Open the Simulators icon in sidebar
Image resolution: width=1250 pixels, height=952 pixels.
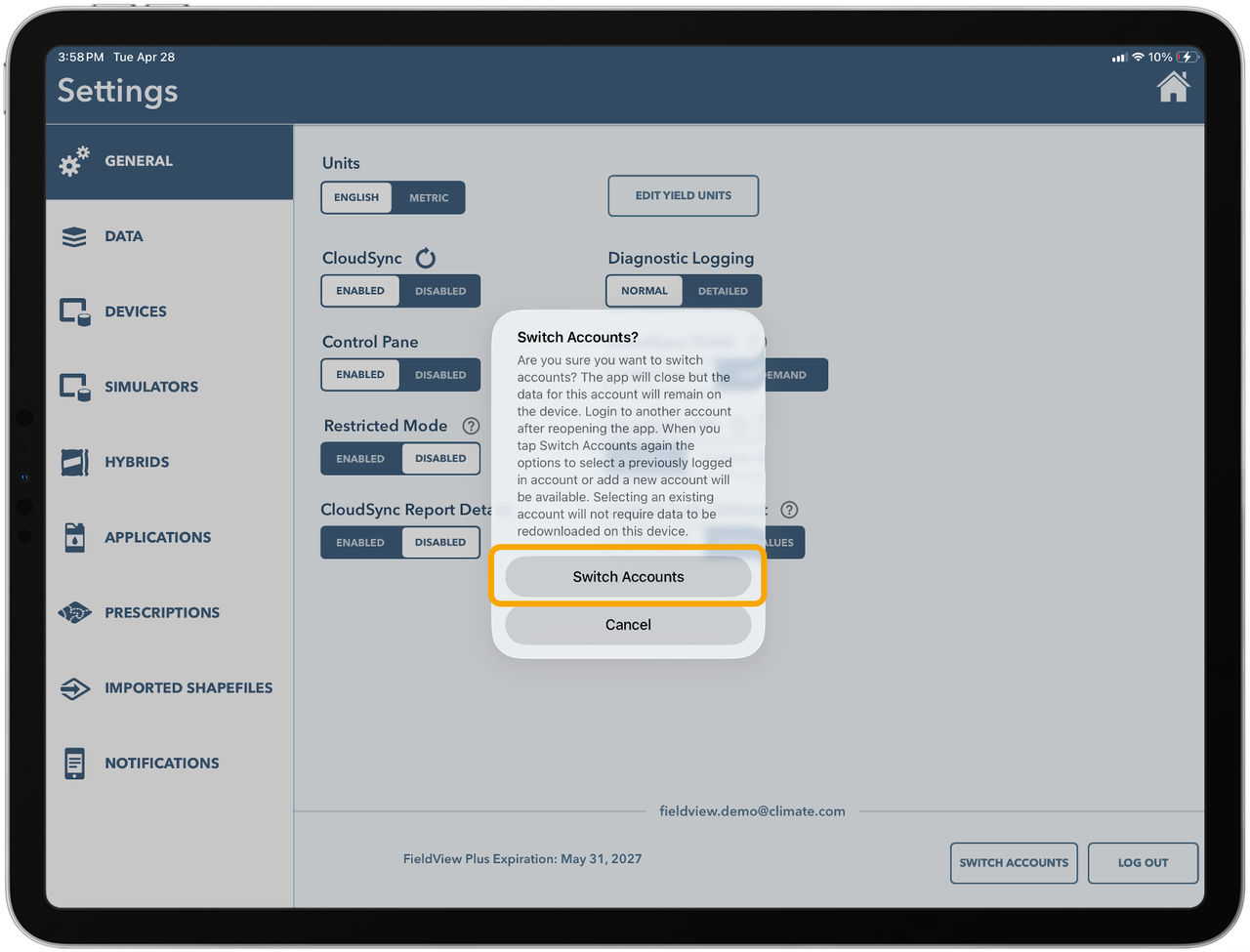[x=74, y=387]
